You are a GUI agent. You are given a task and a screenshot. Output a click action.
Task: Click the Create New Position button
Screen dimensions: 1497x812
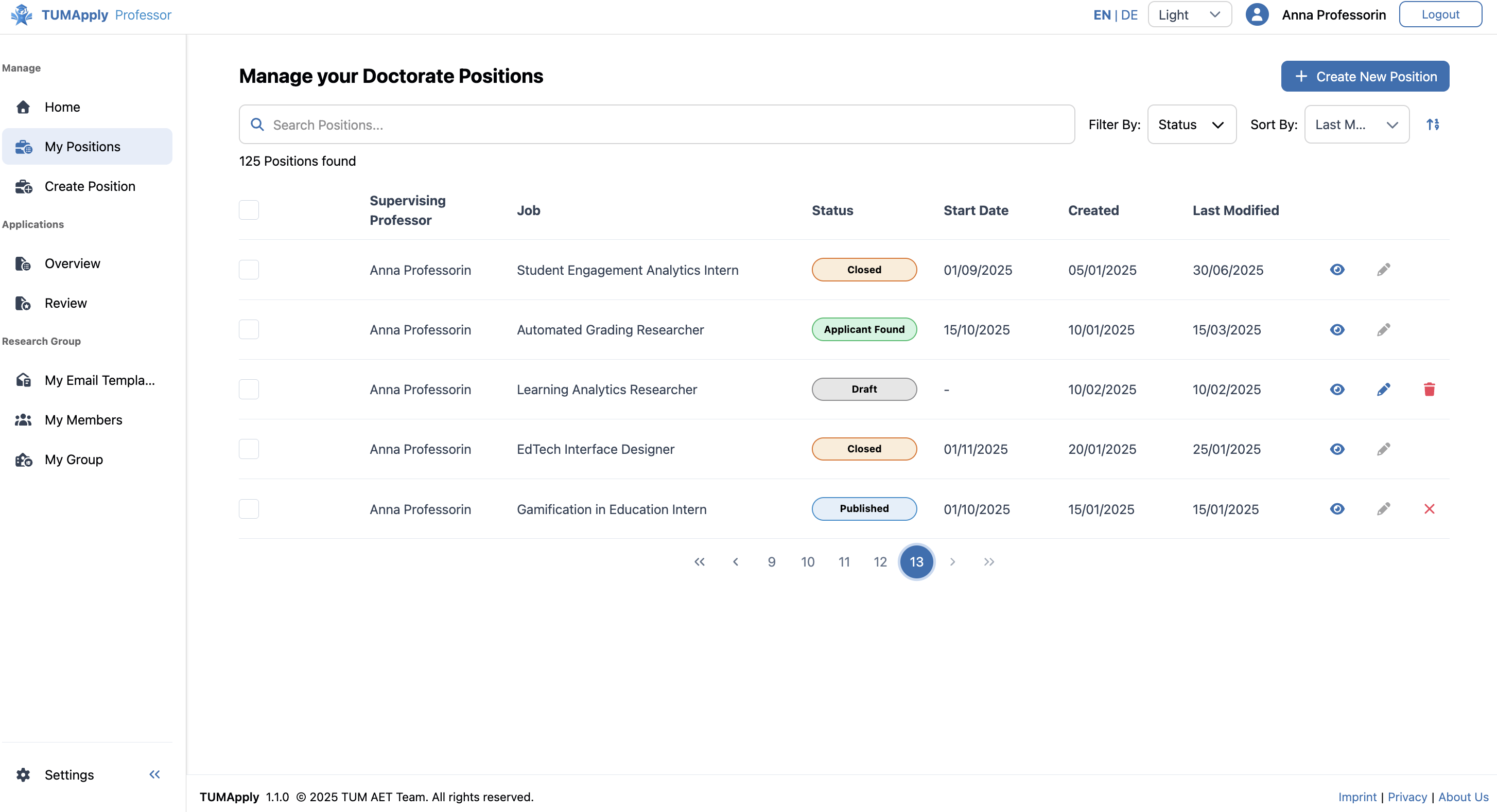pos(1365,76)
